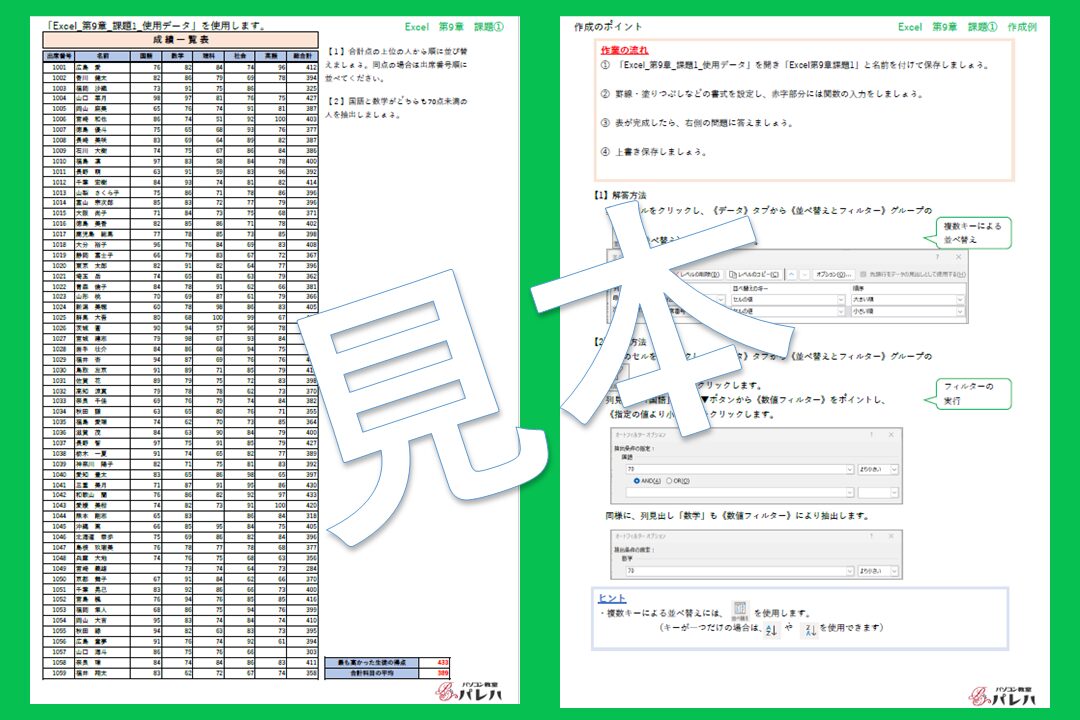
Task: Click the move level up arrow in the sort dialog
Action: [x=793, y=274]
